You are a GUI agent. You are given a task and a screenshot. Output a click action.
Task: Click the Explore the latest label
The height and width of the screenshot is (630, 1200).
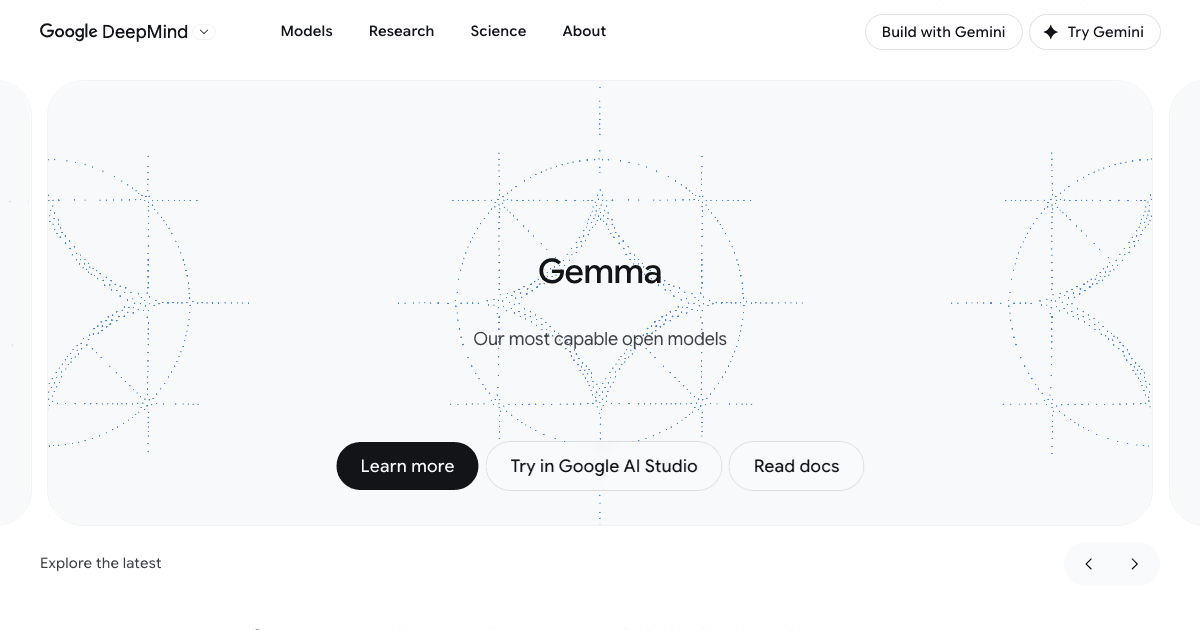click(x=100, y=563)
